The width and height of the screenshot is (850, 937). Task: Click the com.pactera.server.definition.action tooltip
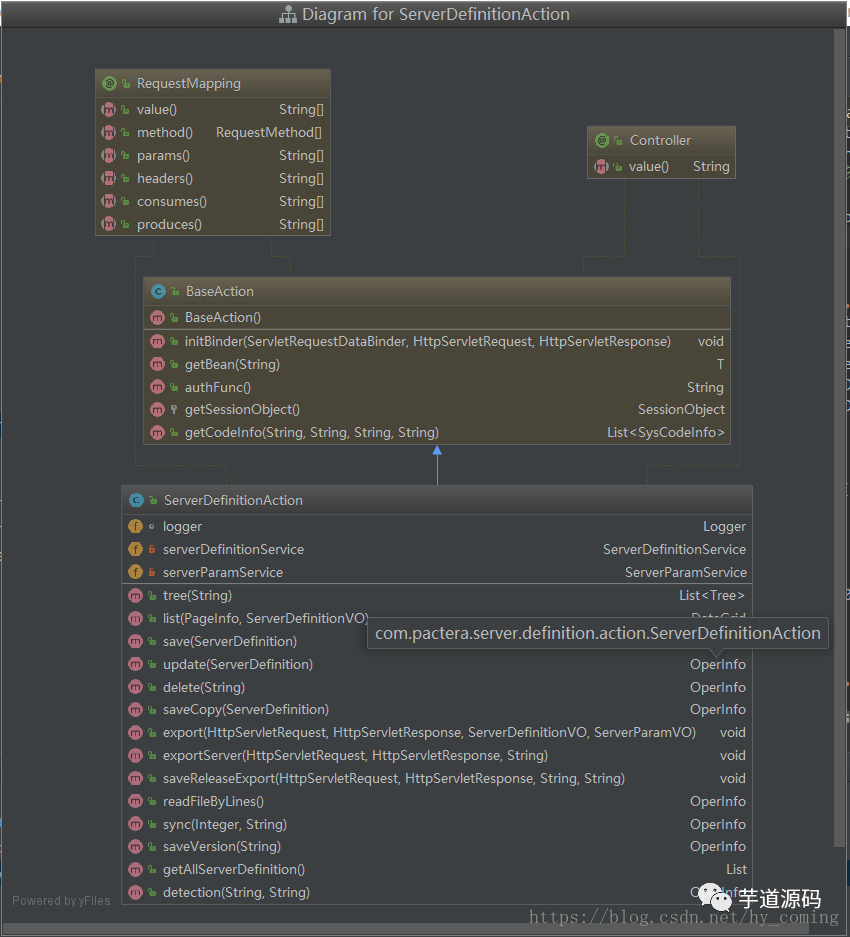(598, 633)
